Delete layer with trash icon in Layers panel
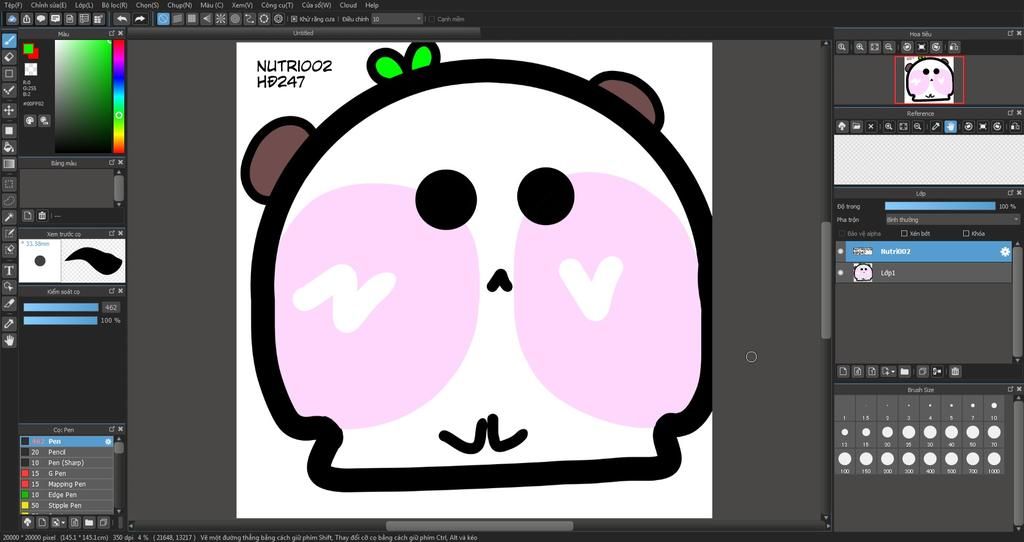Screen dimensions: 1024x542 pos(955,372)
